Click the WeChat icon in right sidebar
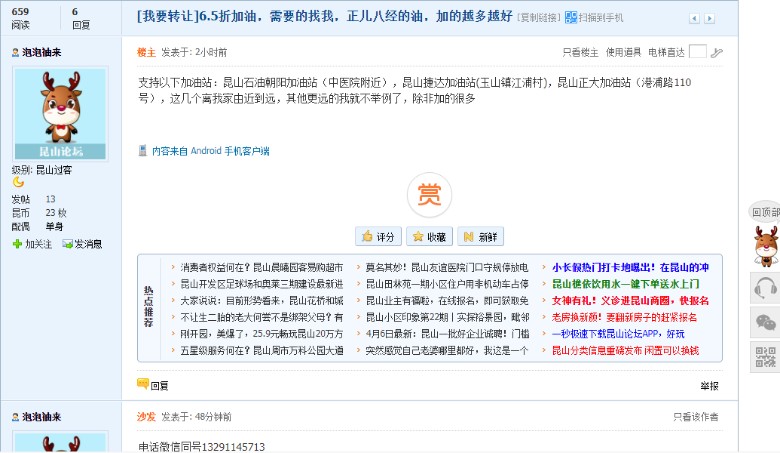Screen dimensions: 780x453 (x=765, y=323)
